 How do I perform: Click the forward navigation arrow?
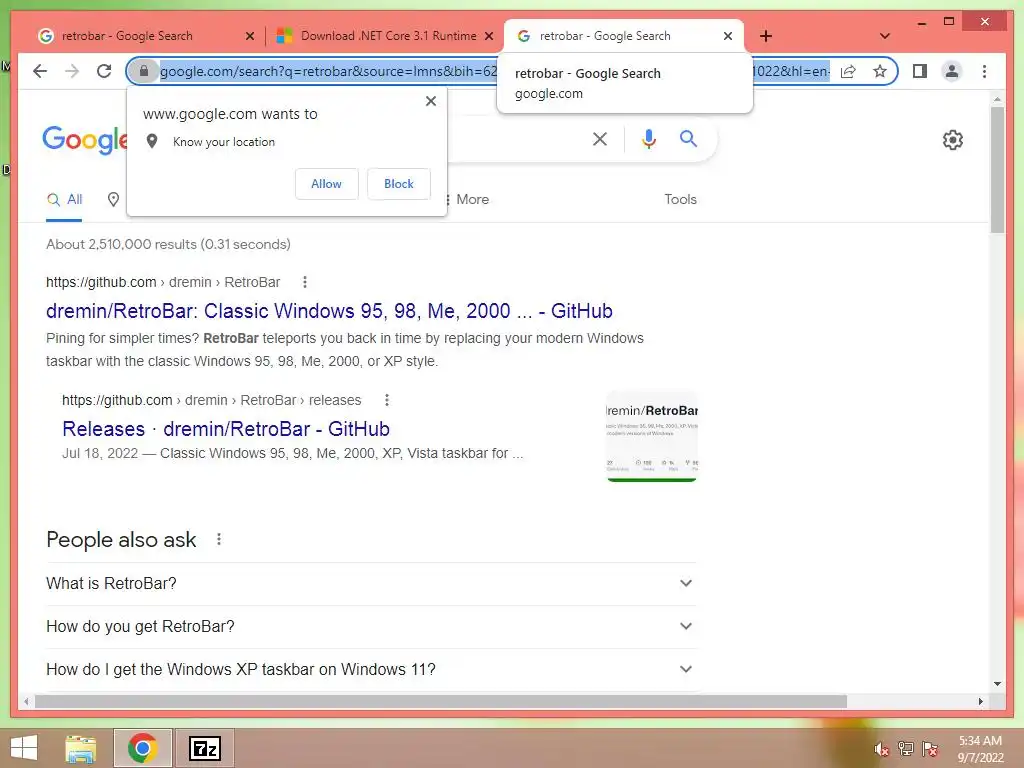coord(72,71)
